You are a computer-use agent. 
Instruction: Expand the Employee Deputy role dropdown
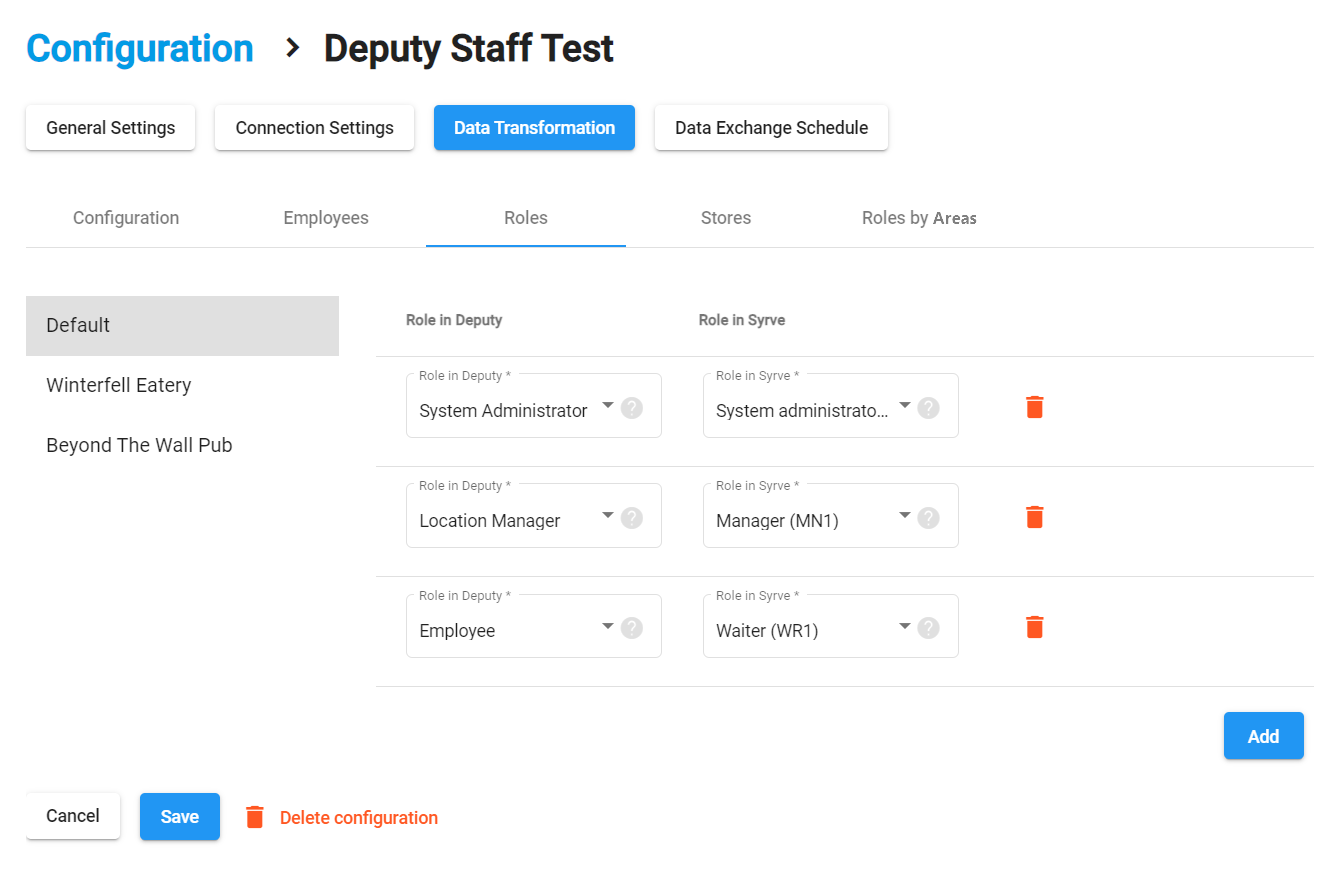pos(607,626)
